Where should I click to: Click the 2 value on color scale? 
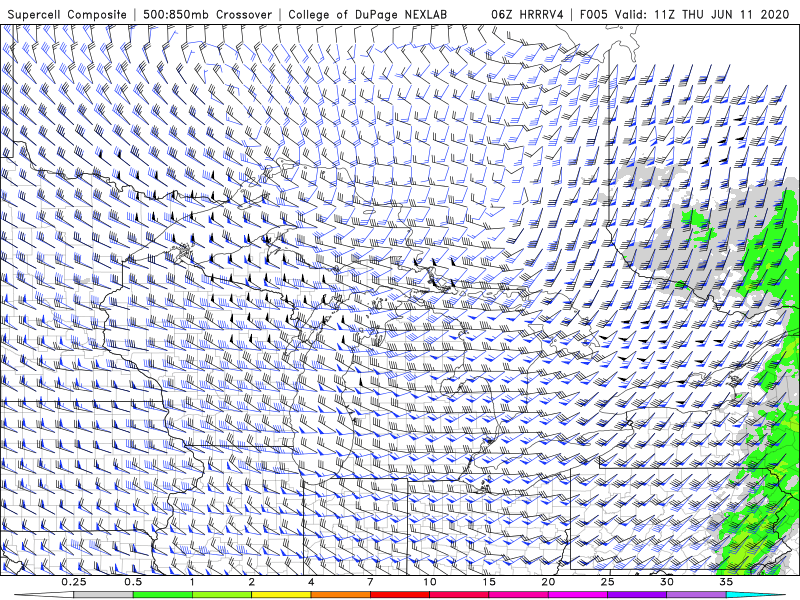[x=252, y=582]
